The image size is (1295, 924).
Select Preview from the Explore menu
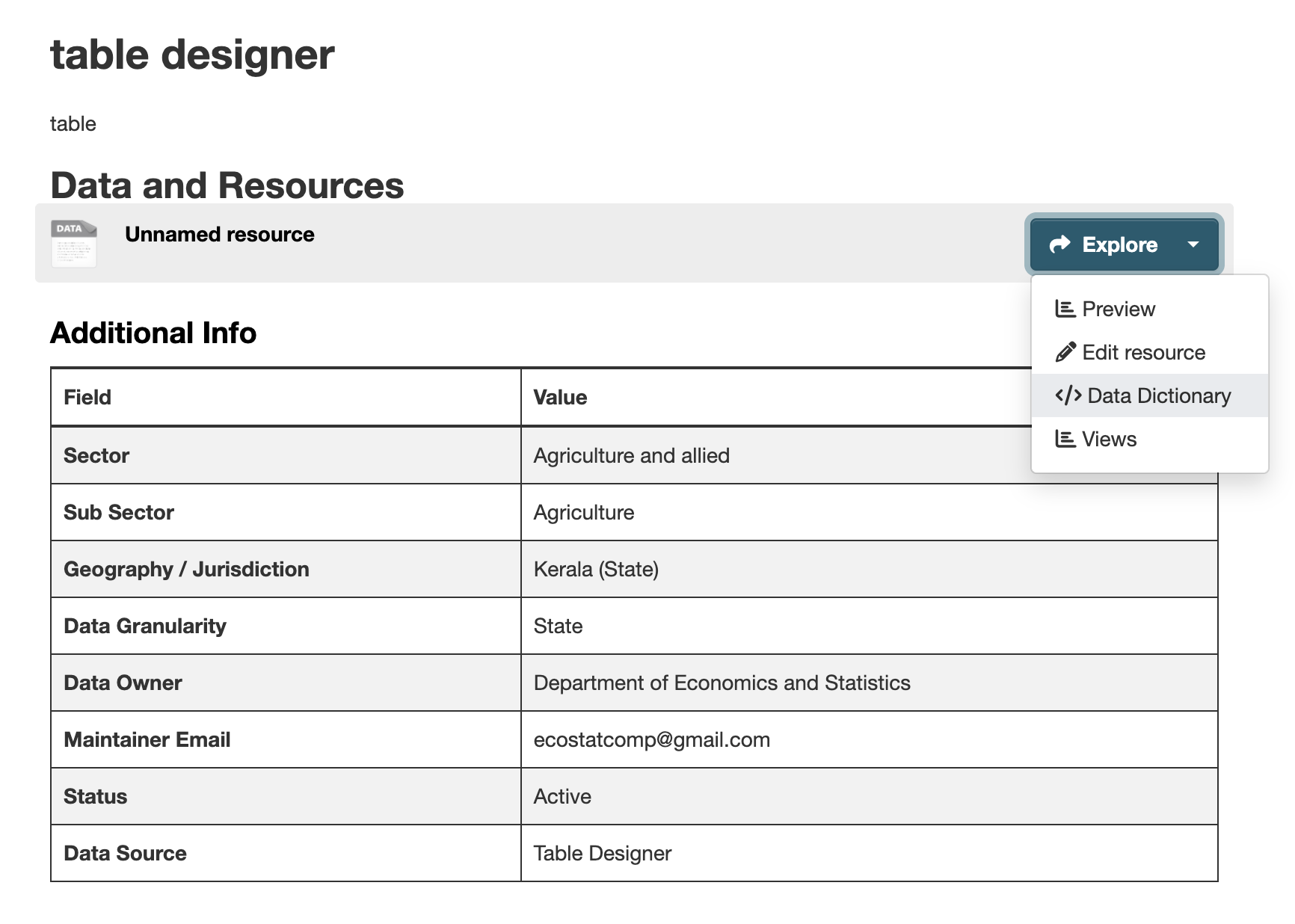(1150, 309)
